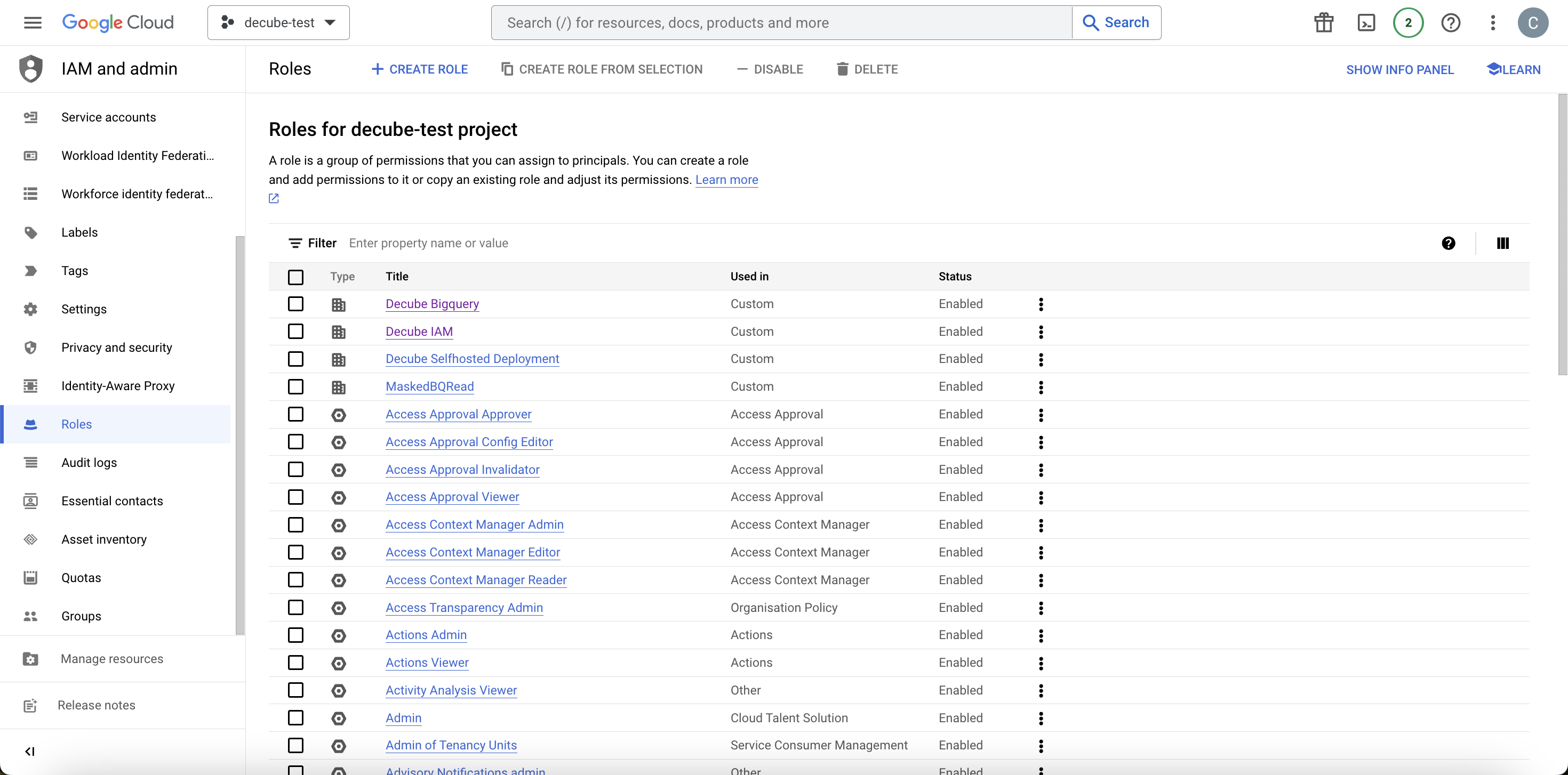Open notifications badge showing 2
Viewport: 1568px width, 775px height.
point(1408,22)
